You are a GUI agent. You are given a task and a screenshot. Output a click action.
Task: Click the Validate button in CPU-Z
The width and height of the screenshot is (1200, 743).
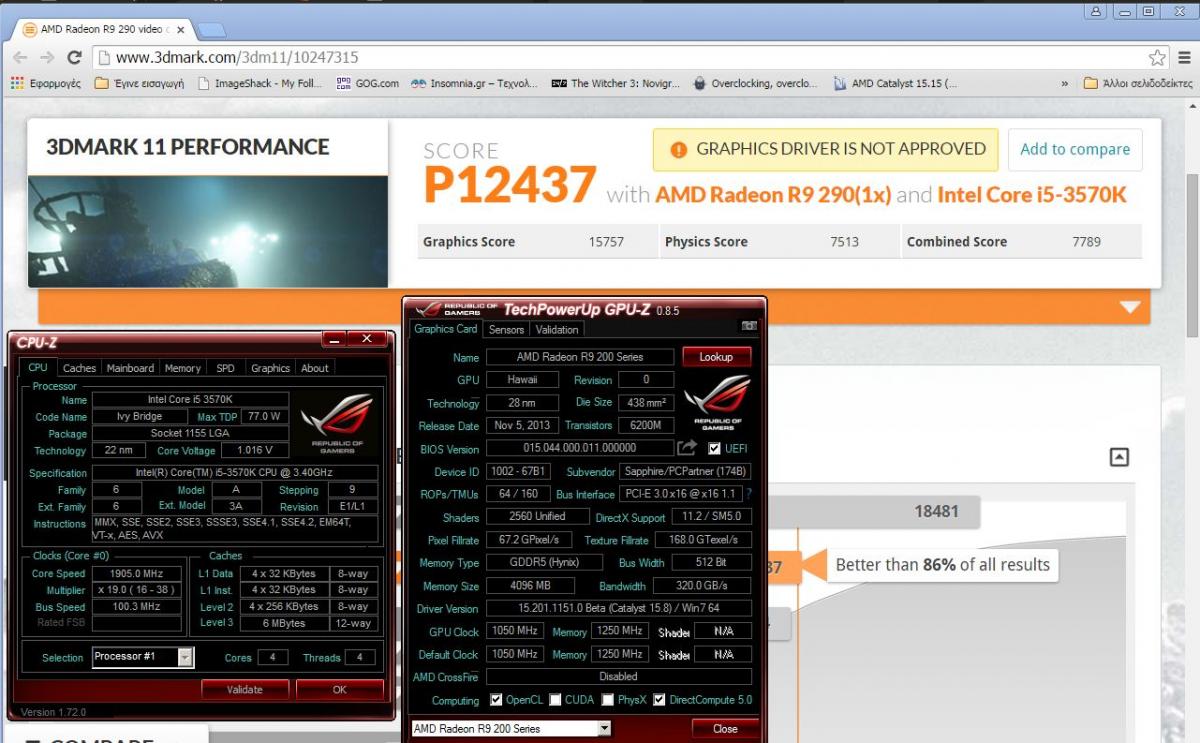click(244, 689)
